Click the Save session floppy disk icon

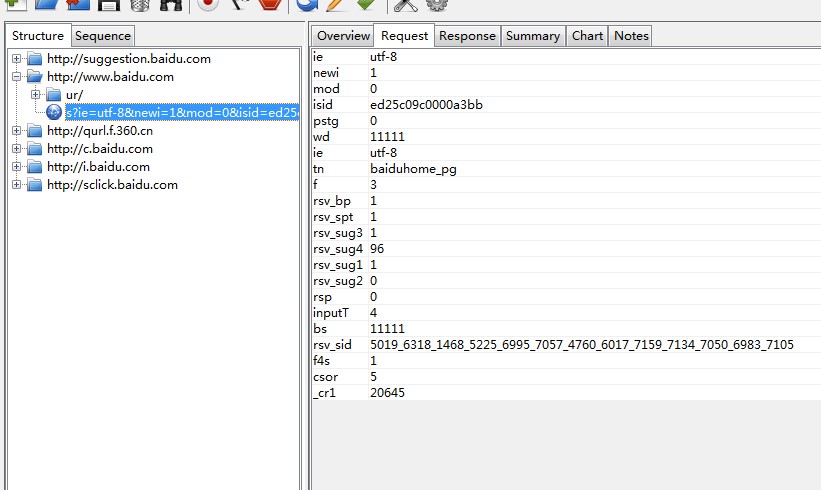pos(109,4)
